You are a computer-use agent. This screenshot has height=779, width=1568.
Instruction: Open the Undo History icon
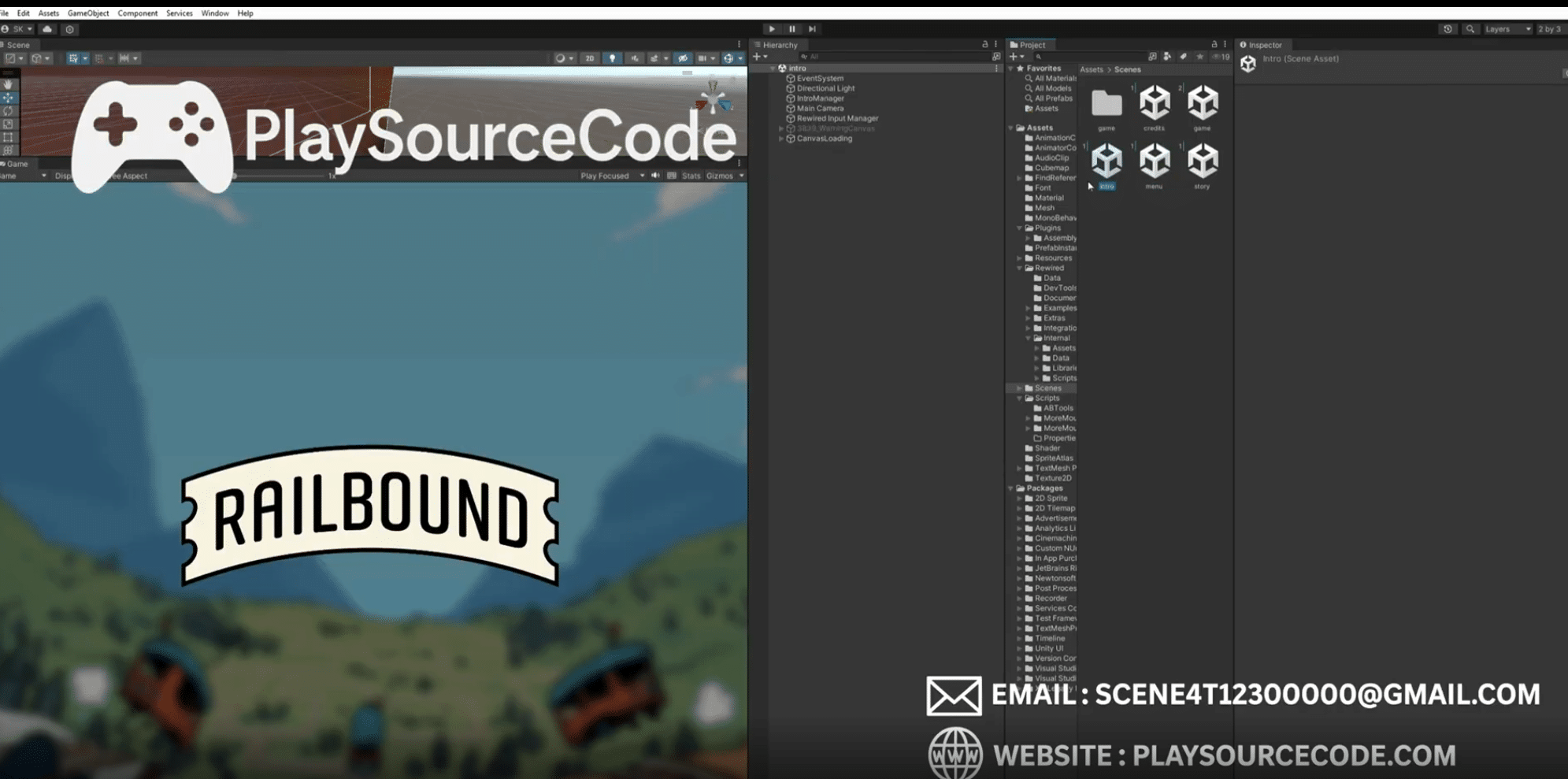click(1448, 29)
